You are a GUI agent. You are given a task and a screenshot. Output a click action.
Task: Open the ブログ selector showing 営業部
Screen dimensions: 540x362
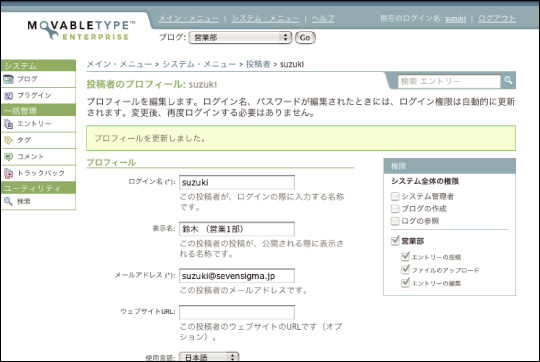pos(240,38)
